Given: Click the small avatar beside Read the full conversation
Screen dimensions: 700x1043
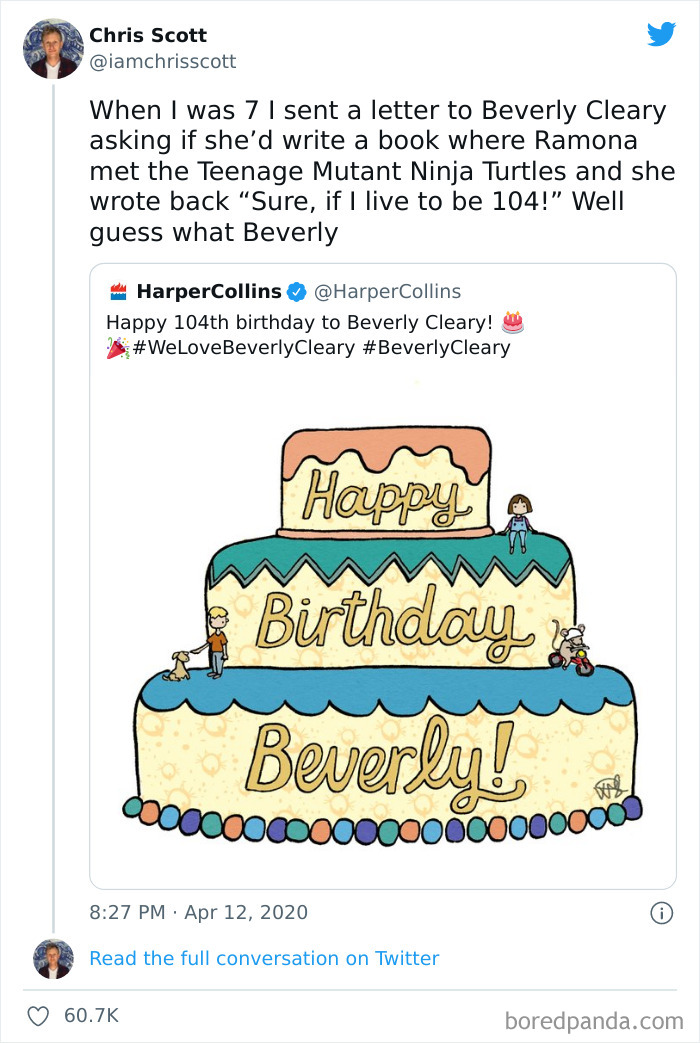Looking at the screenshot, I should point(53,958).
